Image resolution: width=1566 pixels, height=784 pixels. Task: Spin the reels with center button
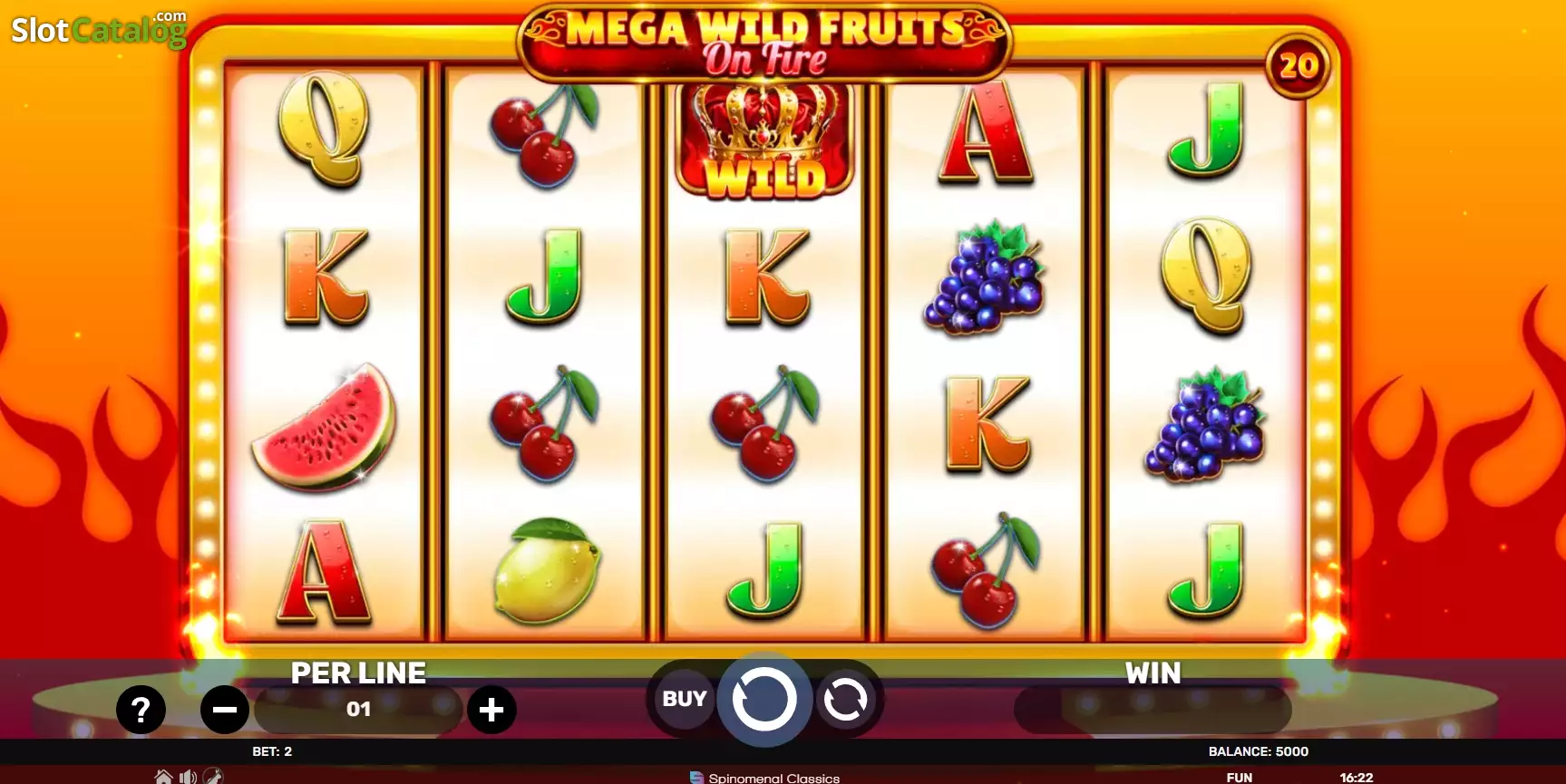(764, 699)
